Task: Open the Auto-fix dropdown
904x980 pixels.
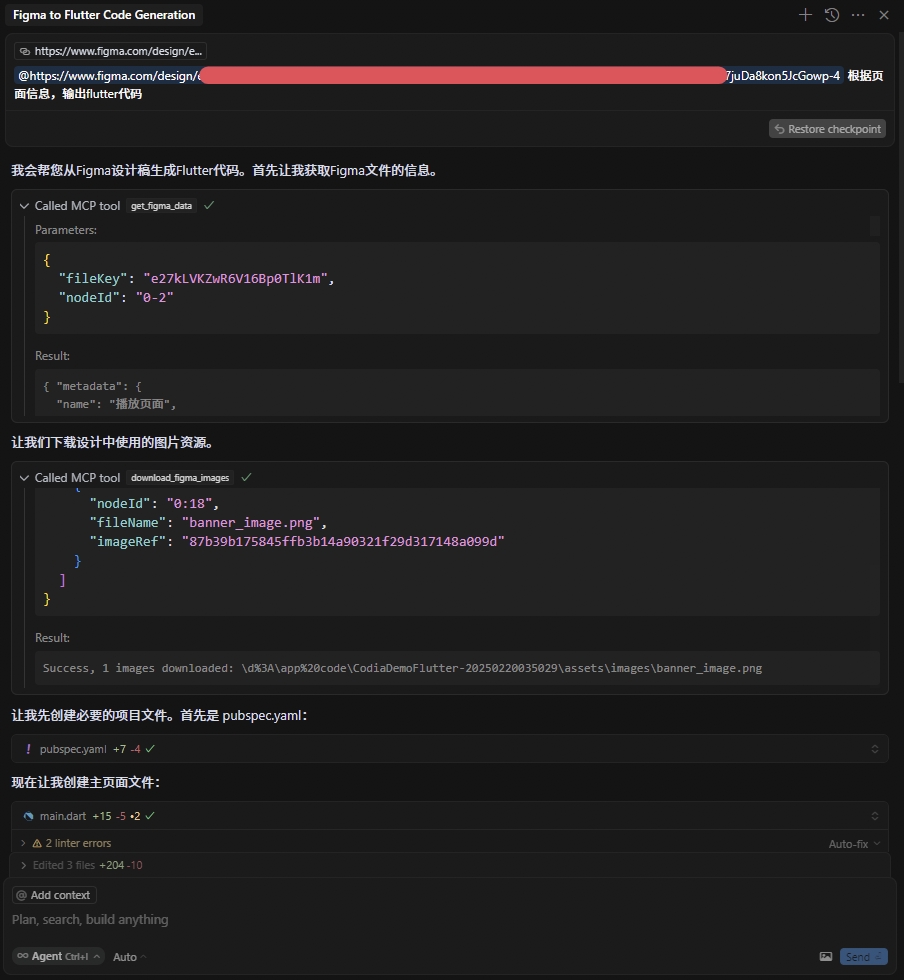Action: 854,844
